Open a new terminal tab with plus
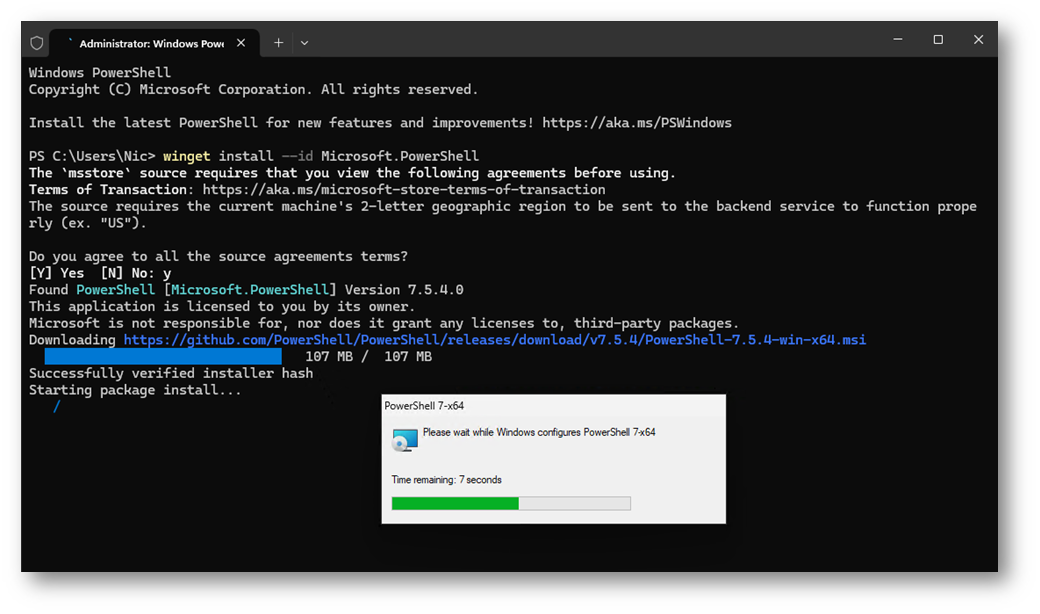Viewport: 1040px width, 614px height. point(279,43)
